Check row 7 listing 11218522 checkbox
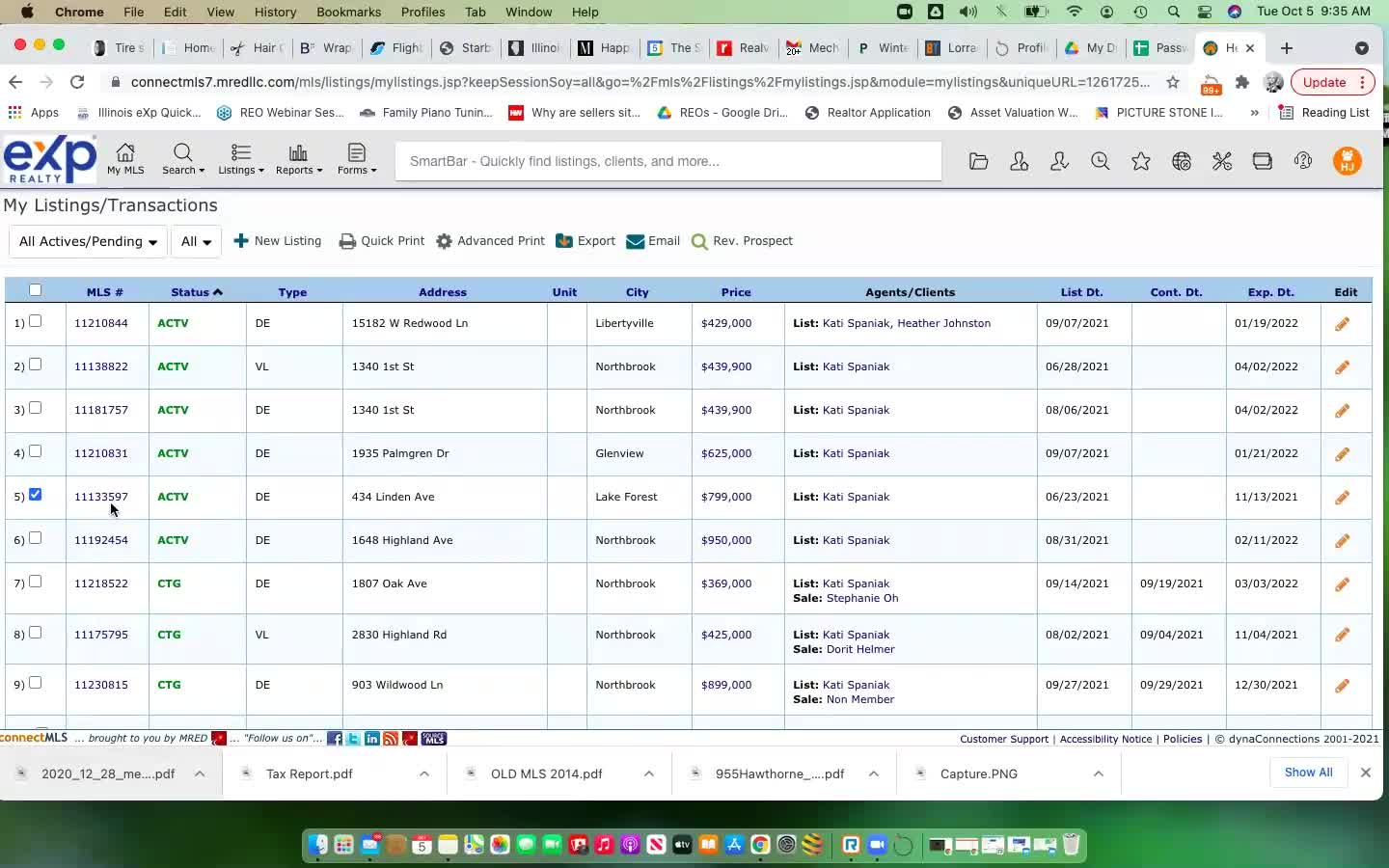 (36, 582)
